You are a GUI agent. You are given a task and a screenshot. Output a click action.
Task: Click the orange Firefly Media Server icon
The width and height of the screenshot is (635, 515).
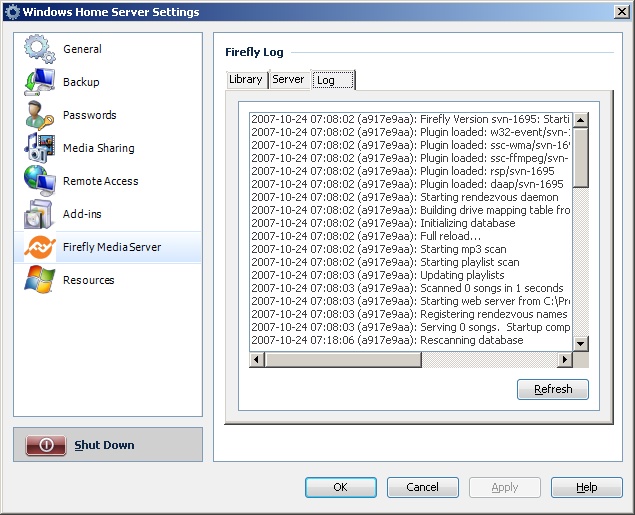pyautogui.click(x=39, y=247)
